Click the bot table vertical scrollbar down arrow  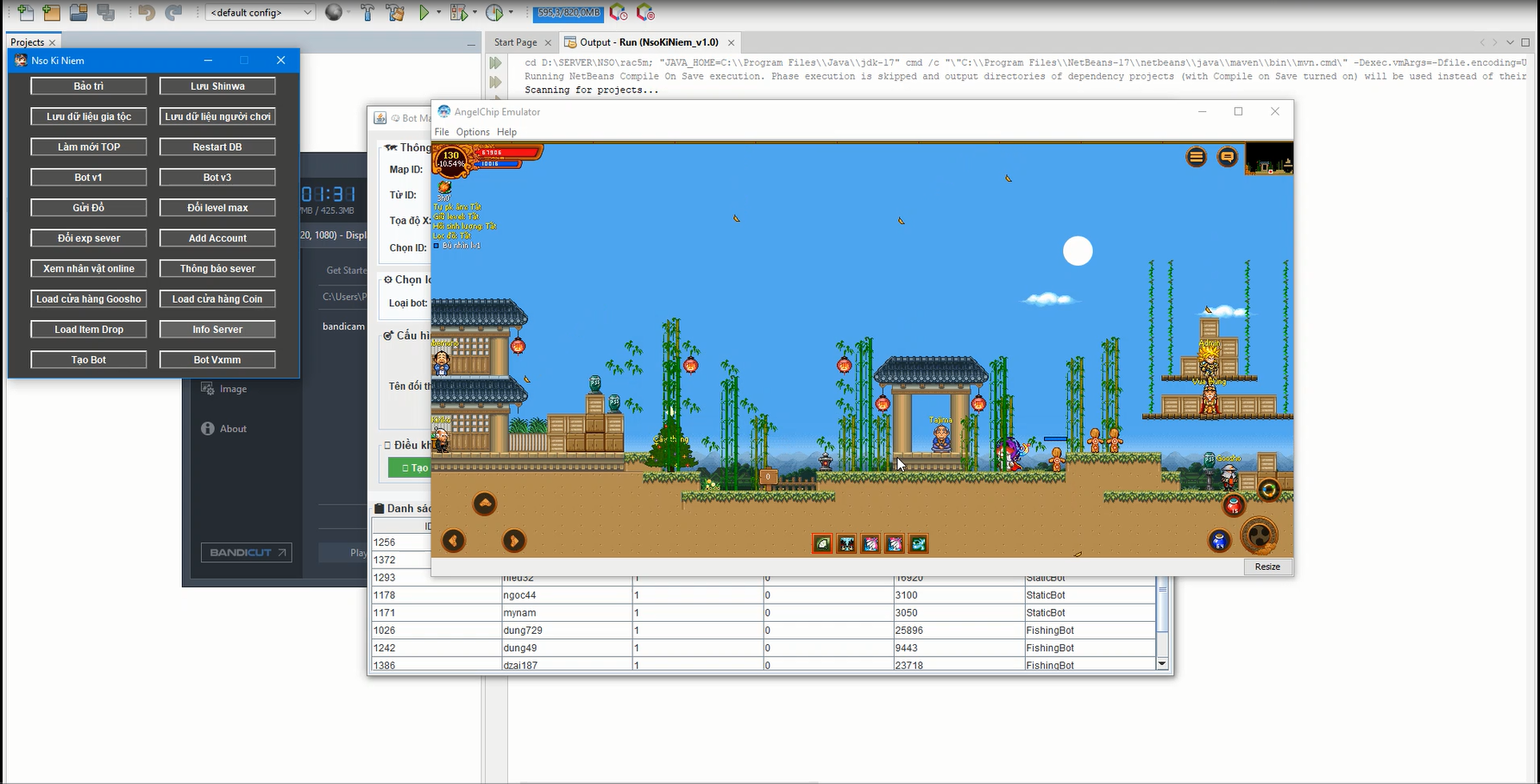[1162, 664]
